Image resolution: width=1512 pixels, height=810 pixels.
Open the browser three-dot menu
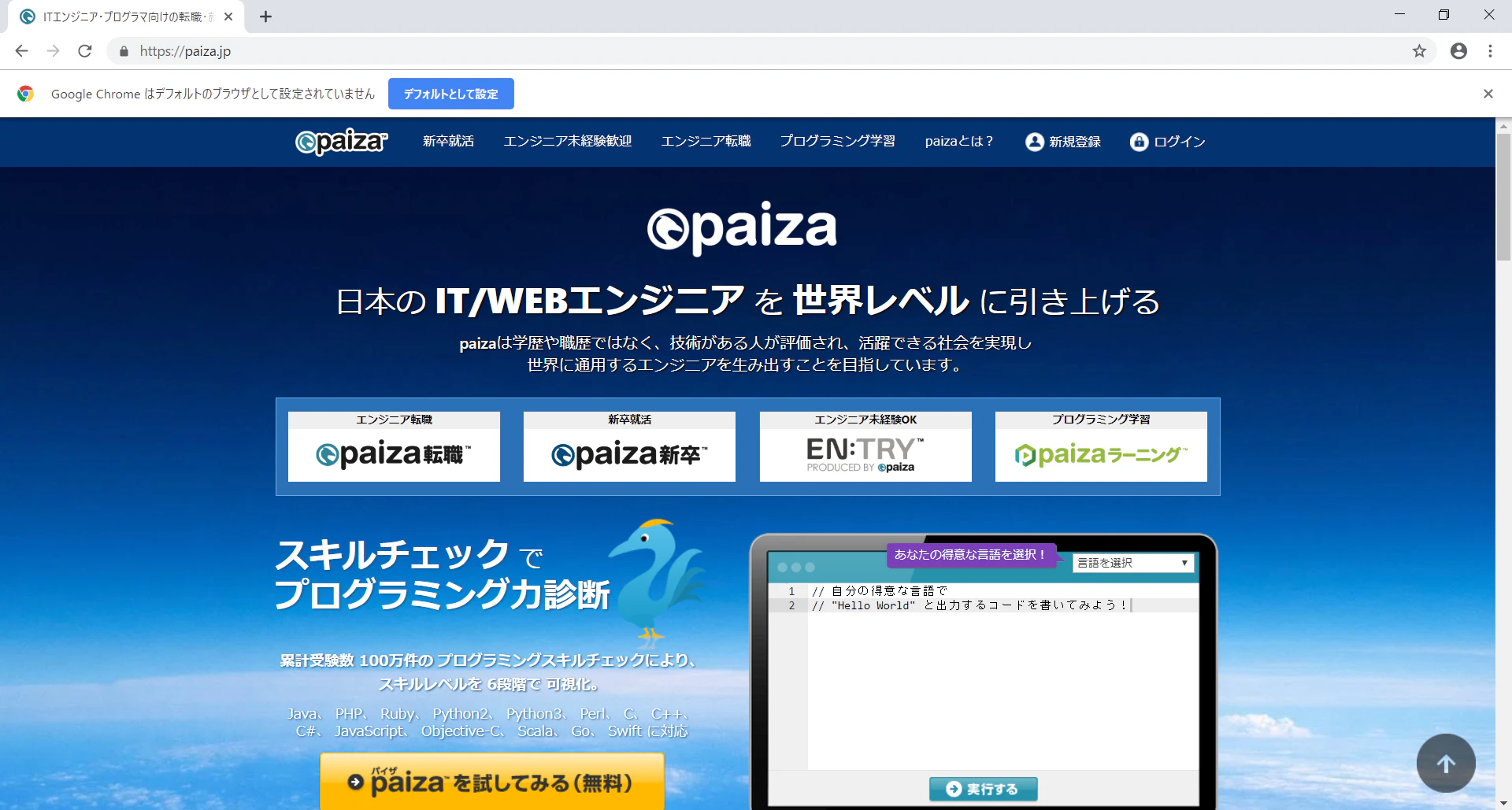click(x=1490, y=50)
